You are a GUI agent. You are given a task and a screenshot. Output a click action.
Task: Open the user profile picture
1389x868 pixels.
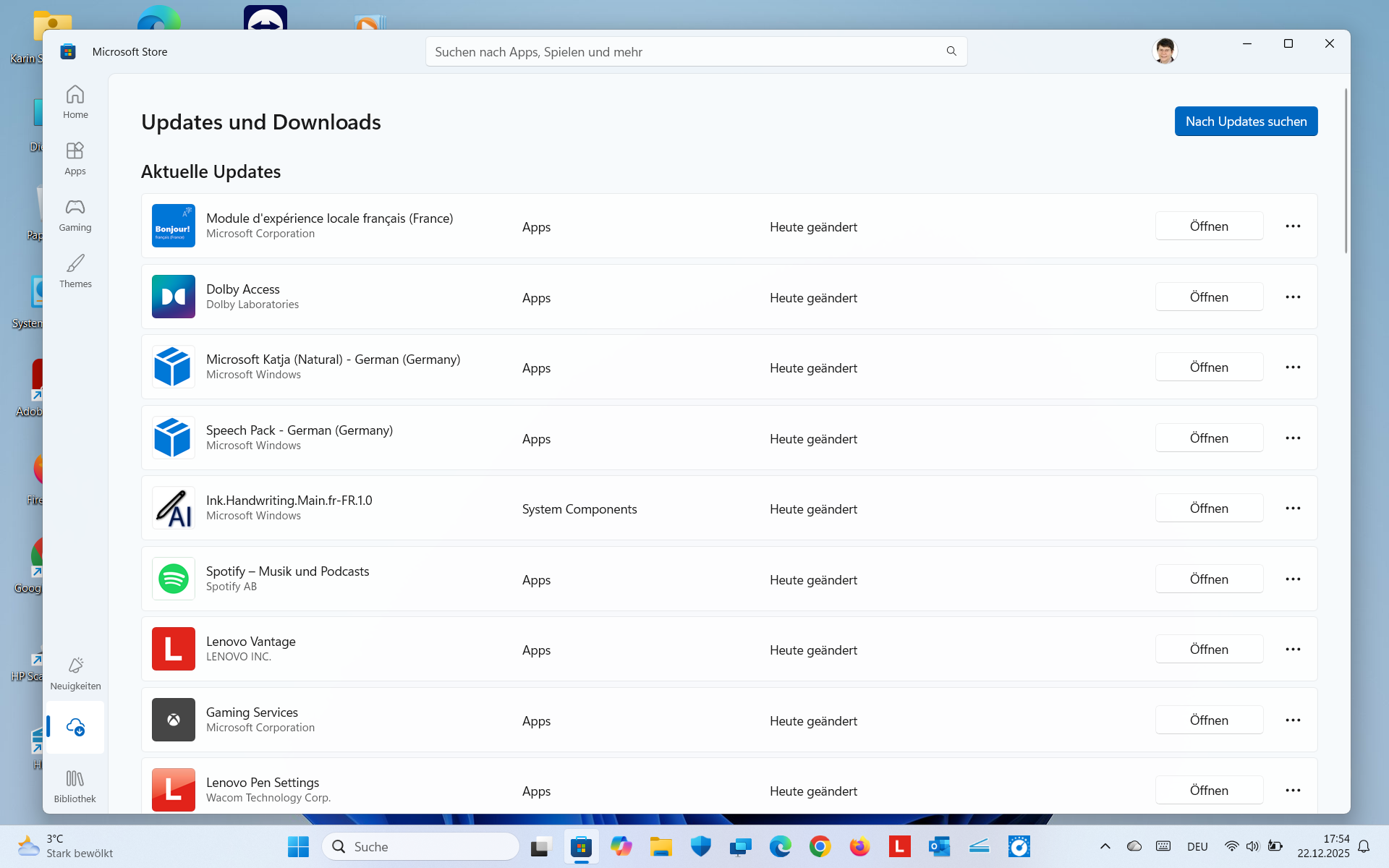[1164, 51]
